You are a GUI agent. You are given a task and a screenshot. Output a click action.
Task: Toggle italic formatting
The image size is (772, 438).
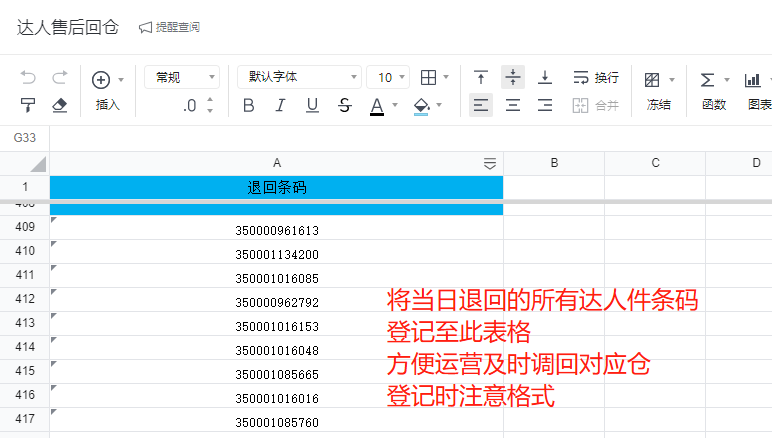click(x=280, y=105)
